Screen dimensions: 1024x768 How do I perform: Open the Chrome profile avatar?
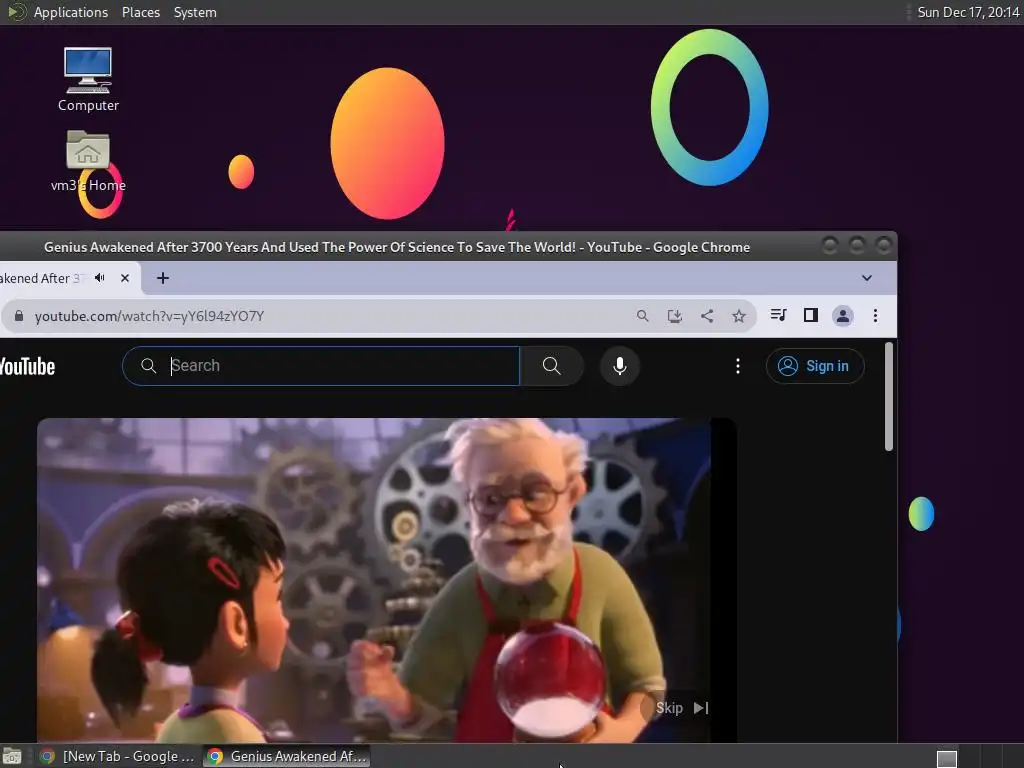coord(843,316)
